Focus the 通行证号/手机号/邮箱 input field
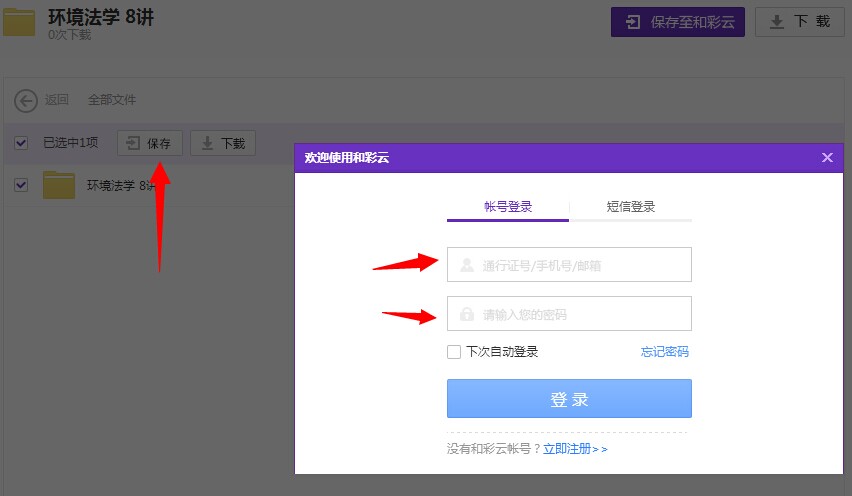The width and height of the screenshot is (852, 496). pyautogui.click(x=569, y=265)
